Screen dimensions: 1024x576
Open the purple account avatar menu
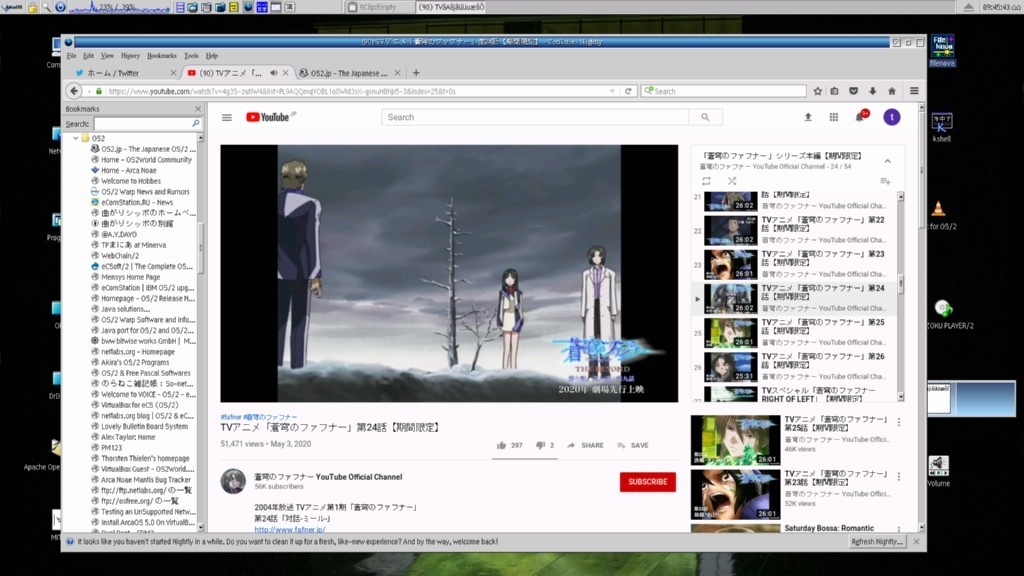(x=891, y=117)
